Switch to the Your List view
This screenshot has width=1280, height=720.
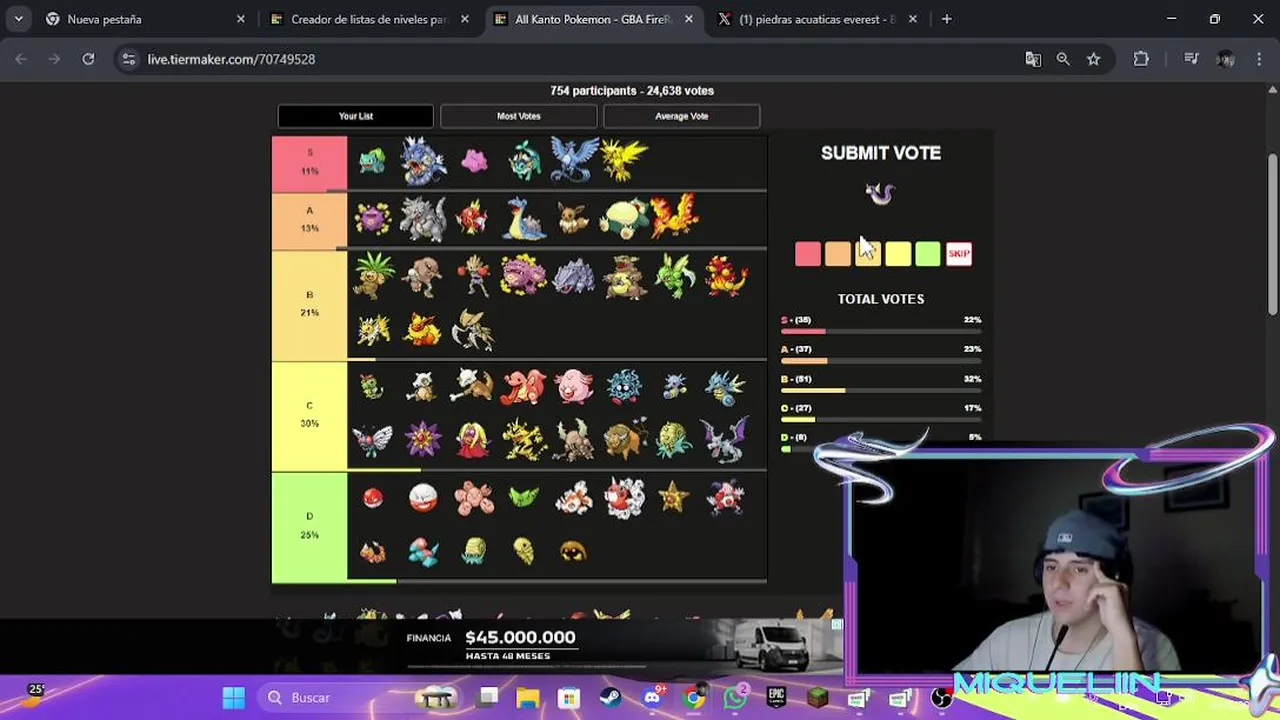point(355,116)
